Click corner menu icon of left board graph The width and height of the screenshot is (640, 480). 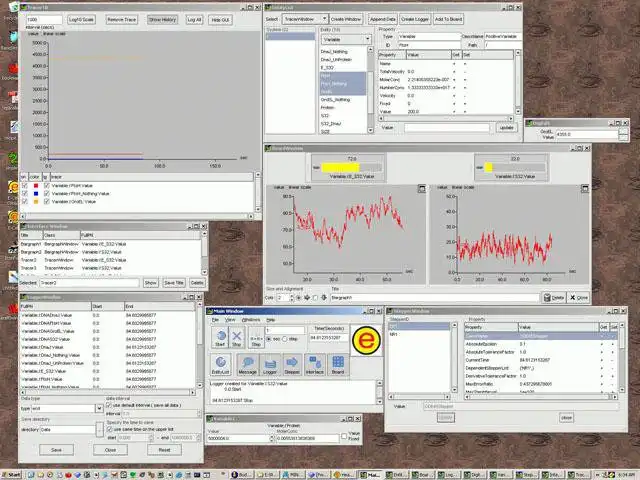click(422, 188)
